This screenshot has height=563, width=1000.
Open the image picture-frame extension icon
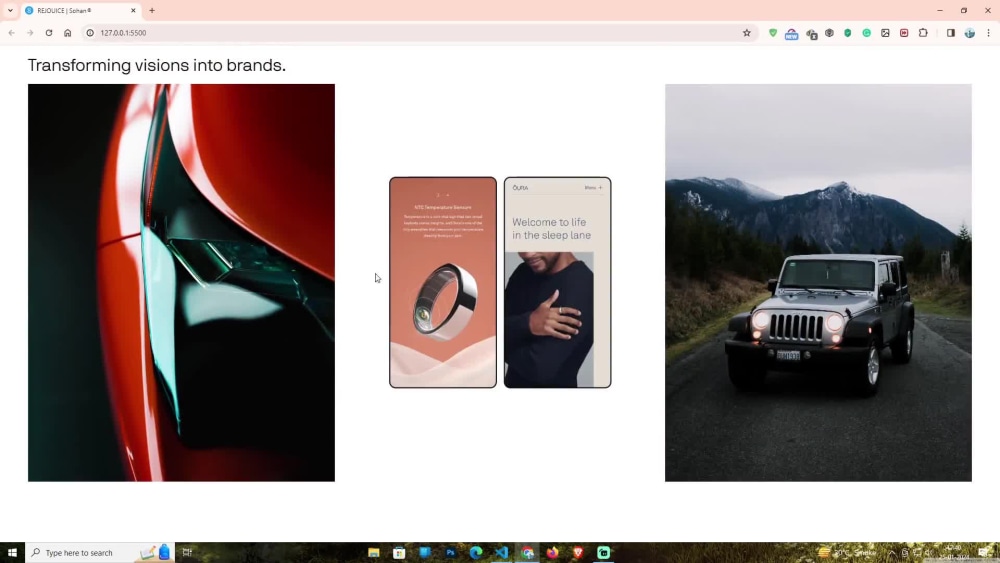point(885,33)
